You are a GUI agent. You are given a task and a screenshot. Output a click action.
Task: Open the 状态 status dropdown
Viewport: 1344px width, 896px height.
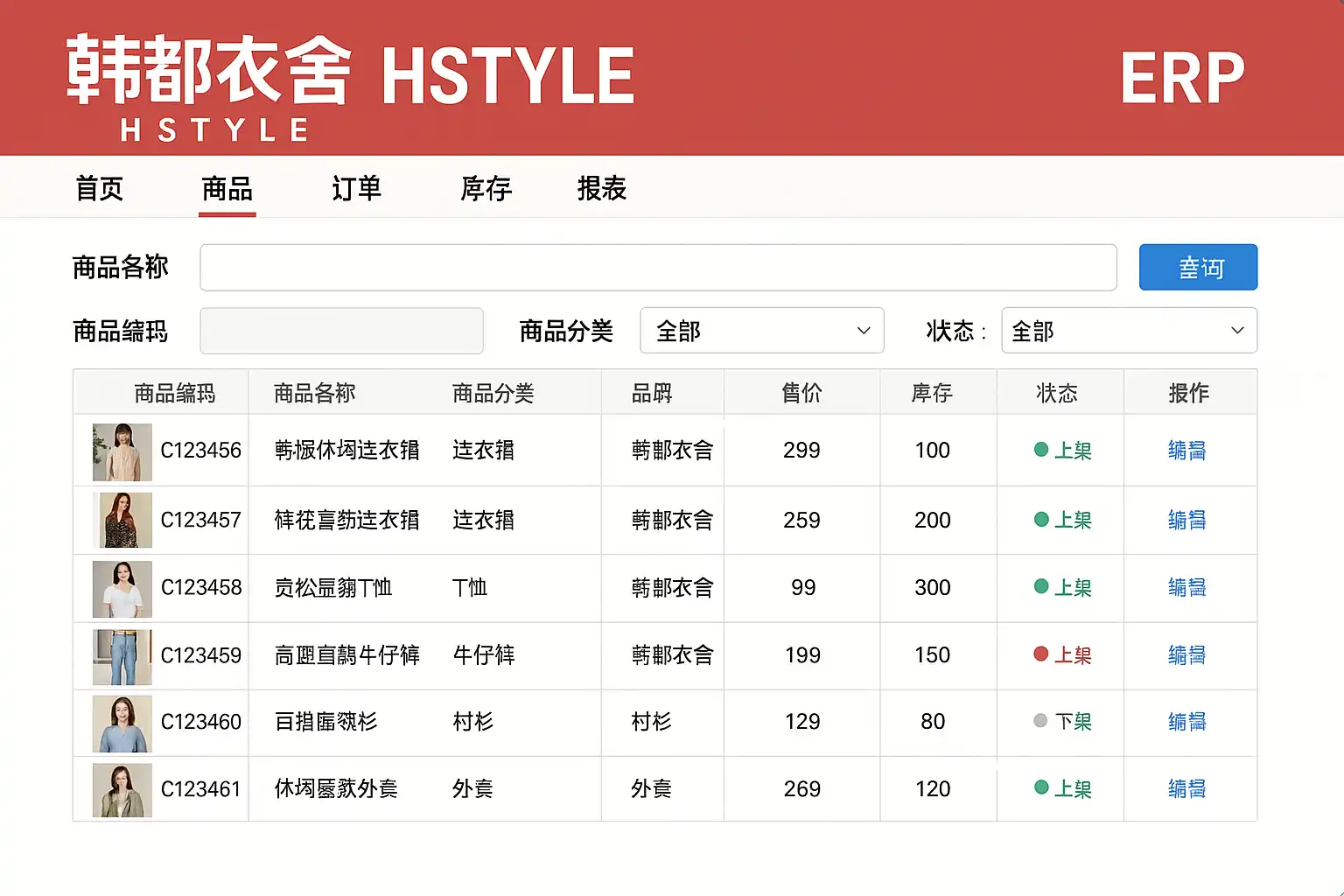[1128, 331]
